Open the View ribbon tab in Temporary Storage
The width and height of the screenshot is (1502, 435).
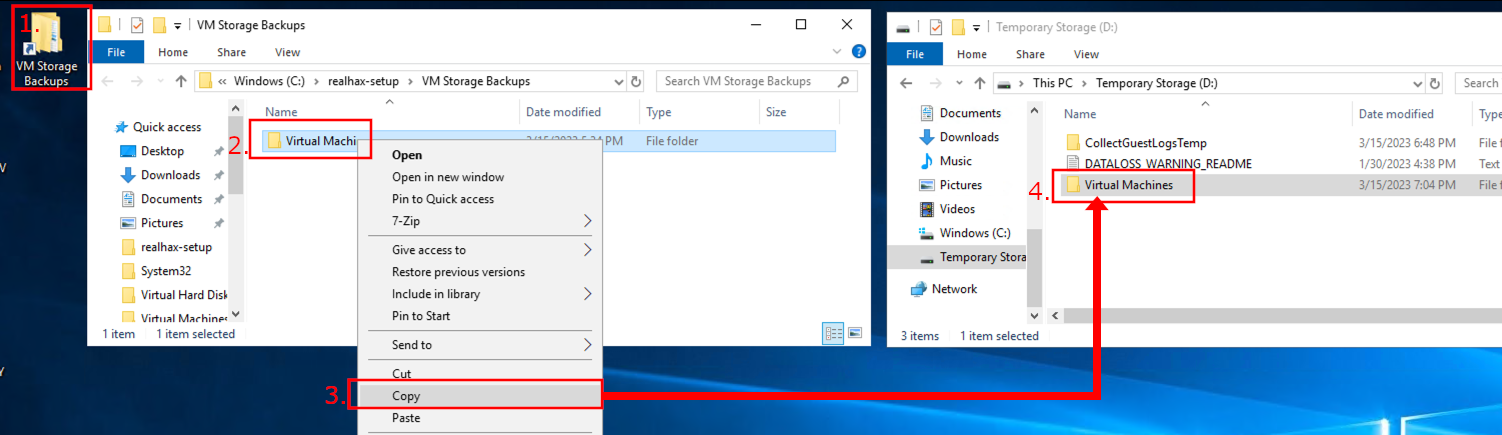tap(1086, 54)
